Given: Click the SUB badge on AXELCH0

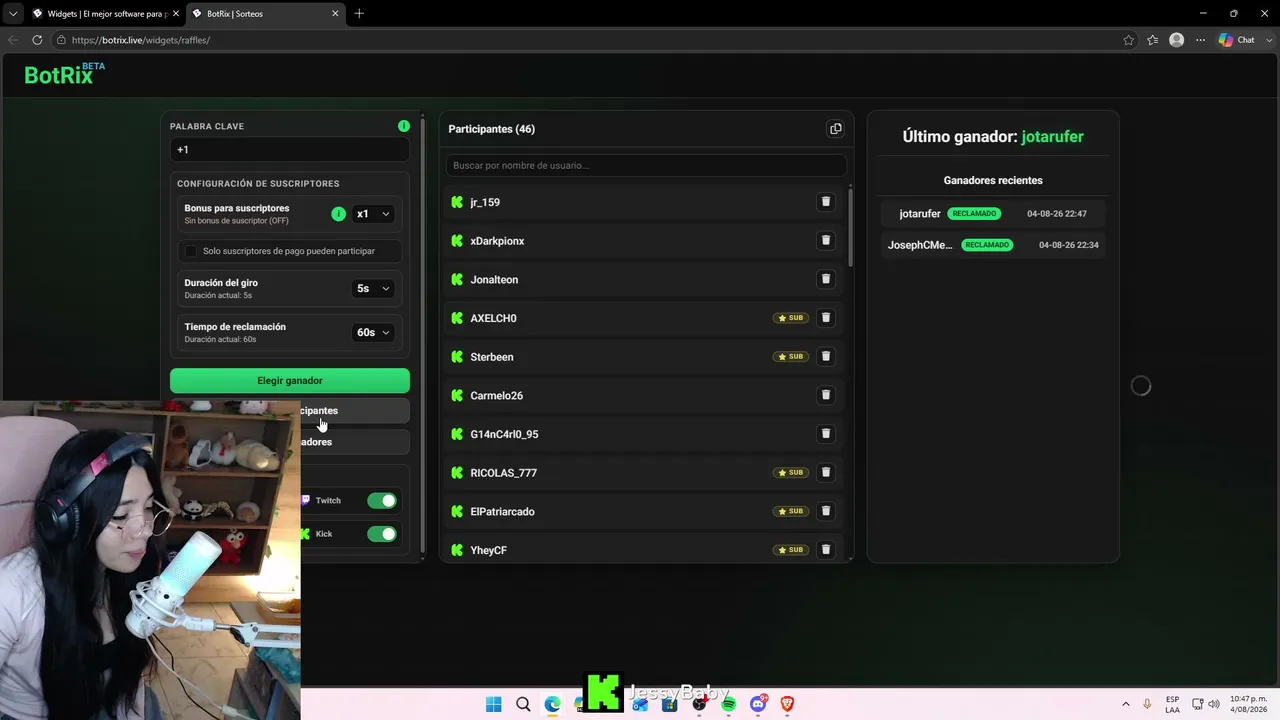Looking at the screenshot, I should pyautogui.click(x=791, y=318).
